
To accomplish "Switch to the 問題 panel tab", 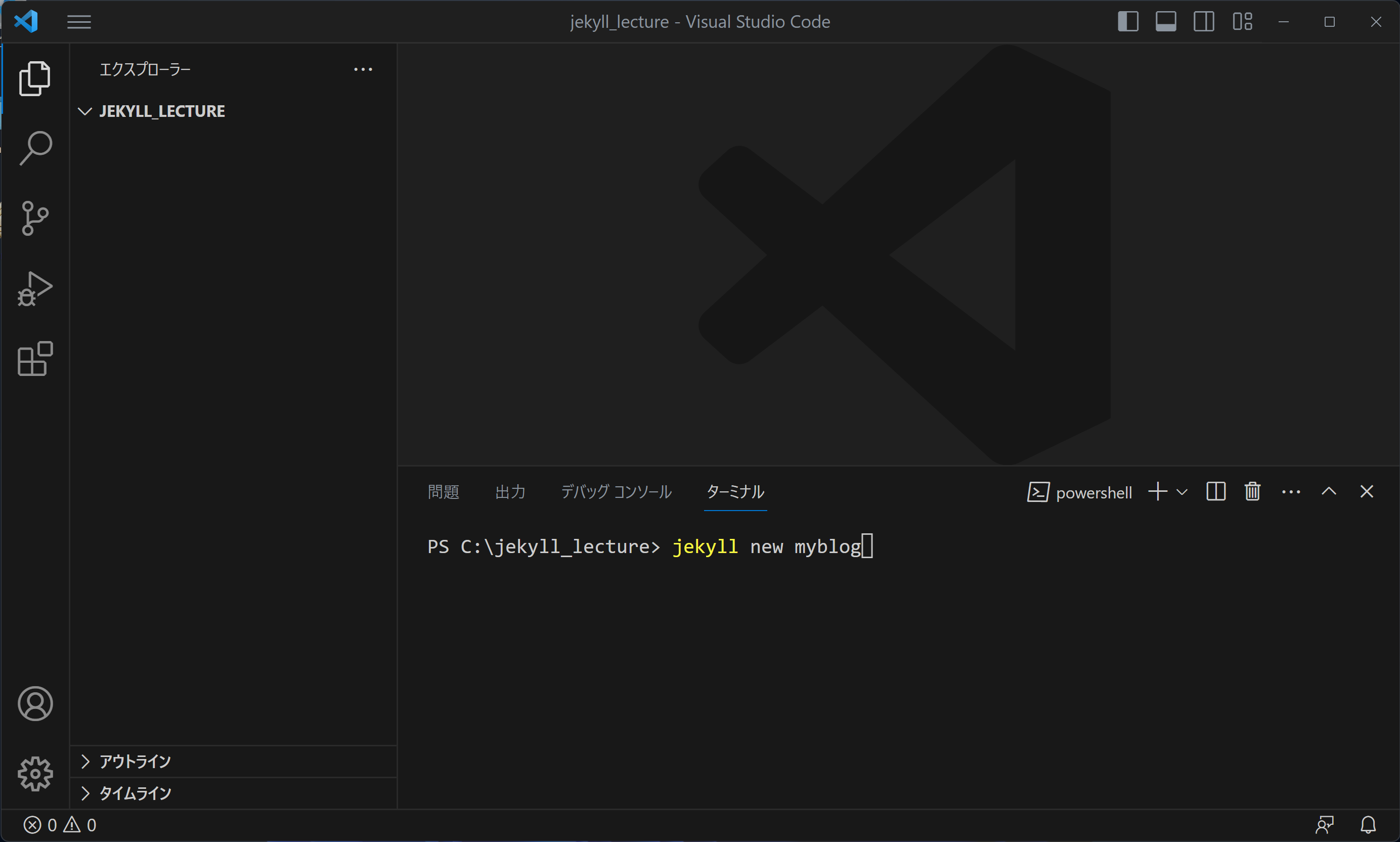I will click(x=444, y=492).
